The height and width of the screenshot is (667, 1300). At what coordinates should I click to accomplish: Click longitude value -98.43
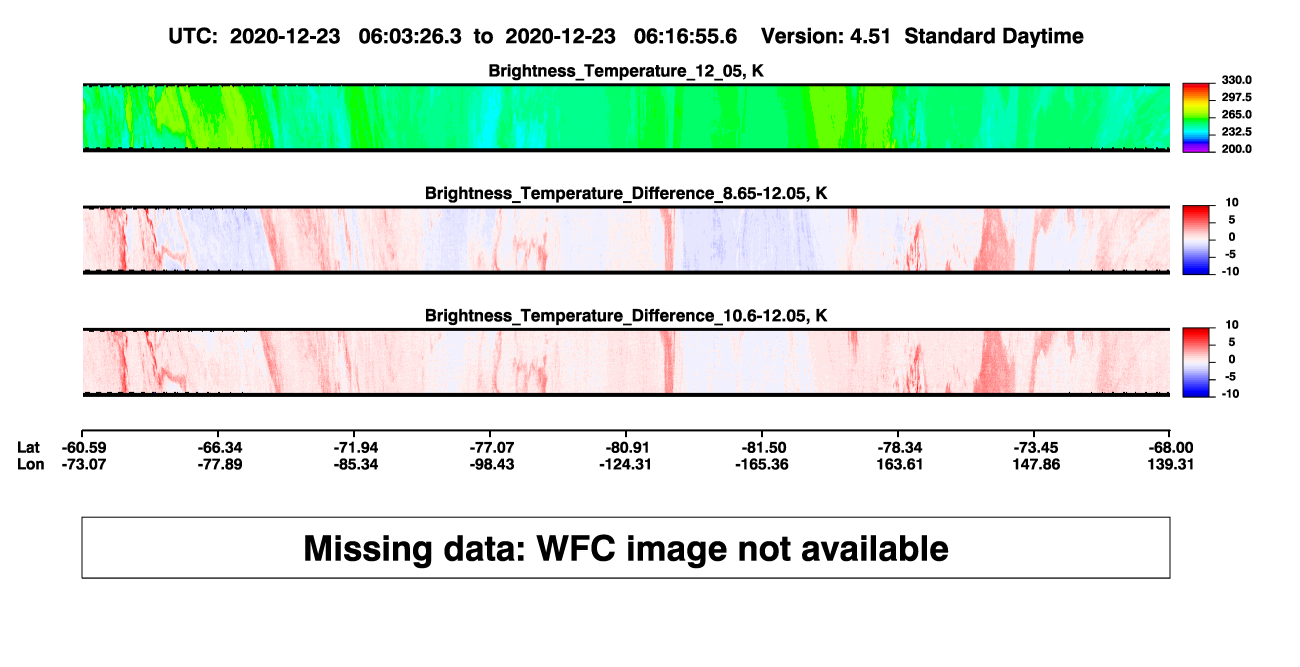point(493,464)
